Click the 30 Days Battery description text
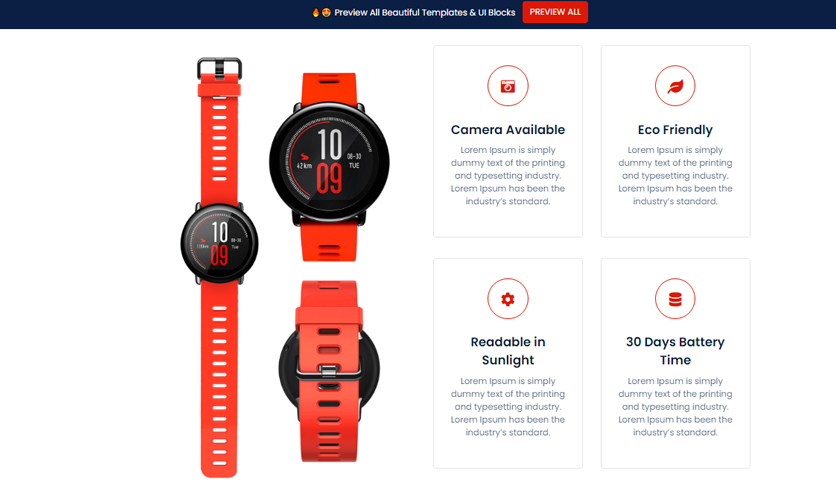The image size is (836, 484). pos(675,407)
